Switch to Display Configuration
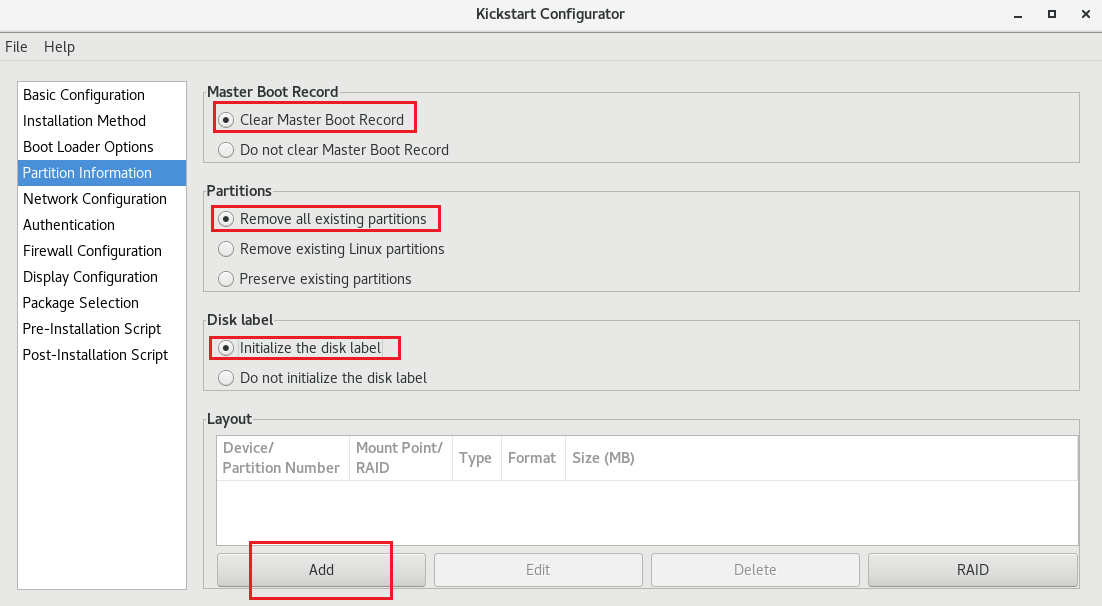This screenshot has width=1102, height=606. click(91, 276)
